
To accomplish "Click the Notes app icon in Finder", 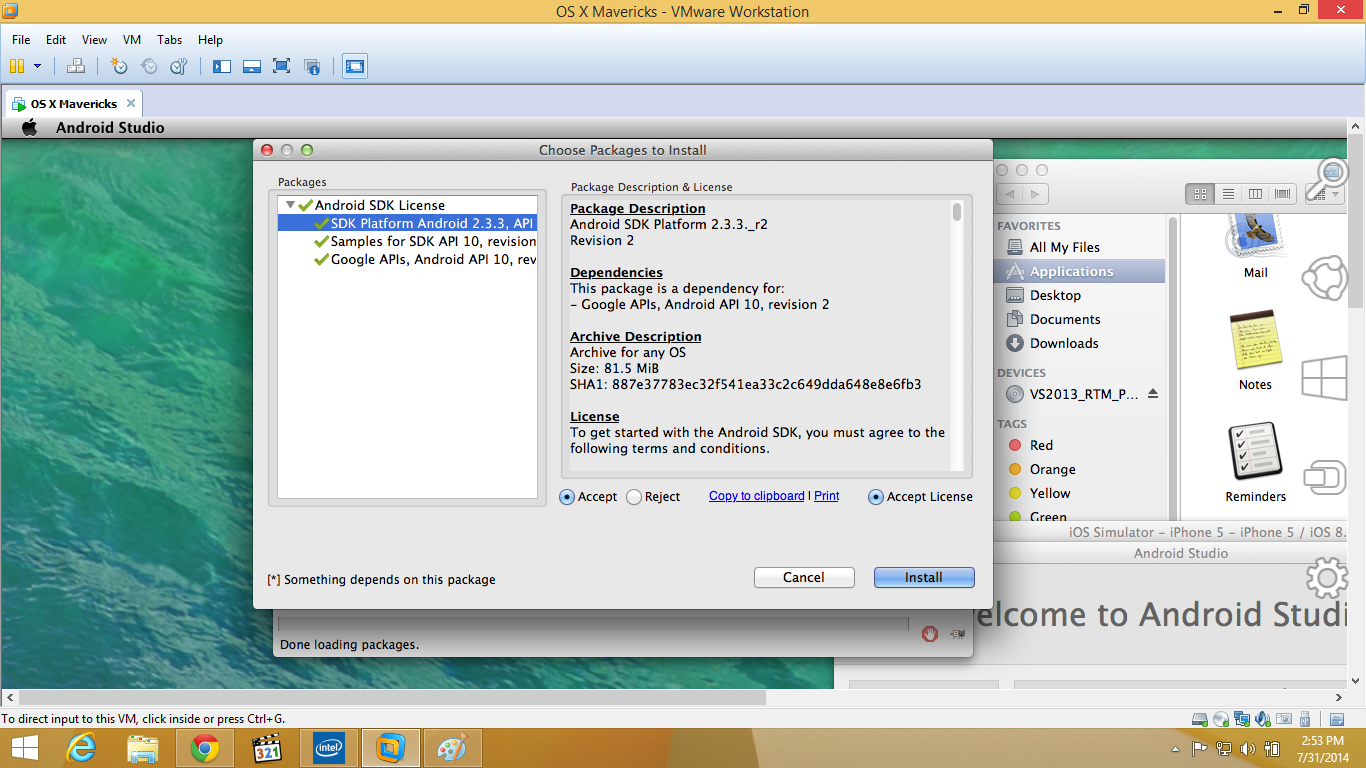I will click(1255, 340).
